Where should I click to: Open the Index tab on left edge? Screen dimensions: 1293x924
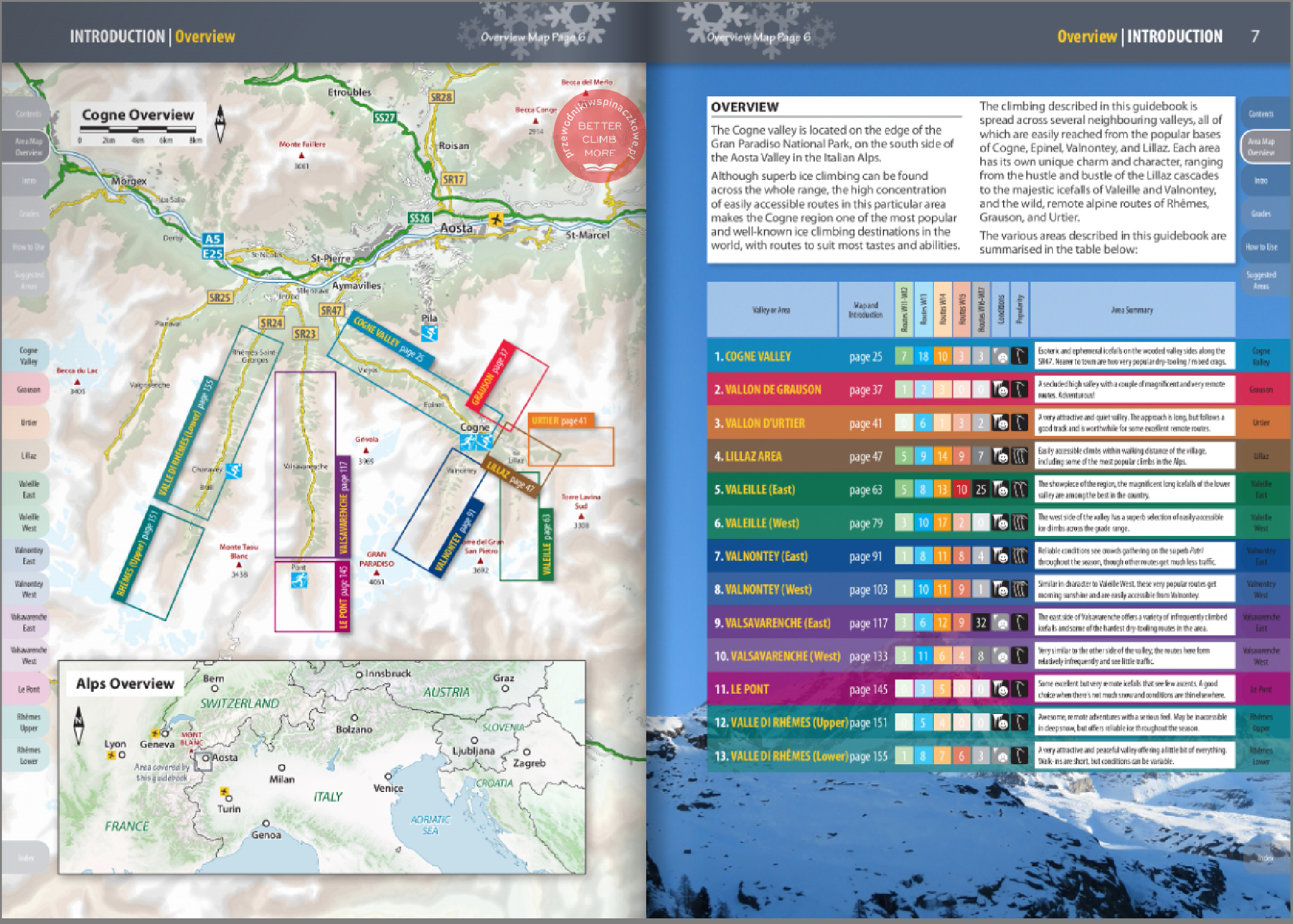[x=26, y=857]
